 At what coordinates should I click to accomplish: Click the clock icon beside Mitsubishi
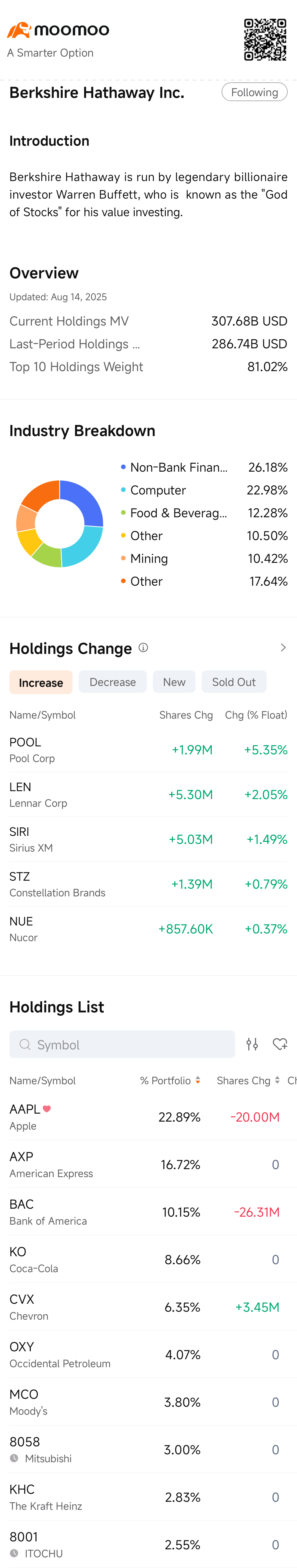click(14, 1458)
